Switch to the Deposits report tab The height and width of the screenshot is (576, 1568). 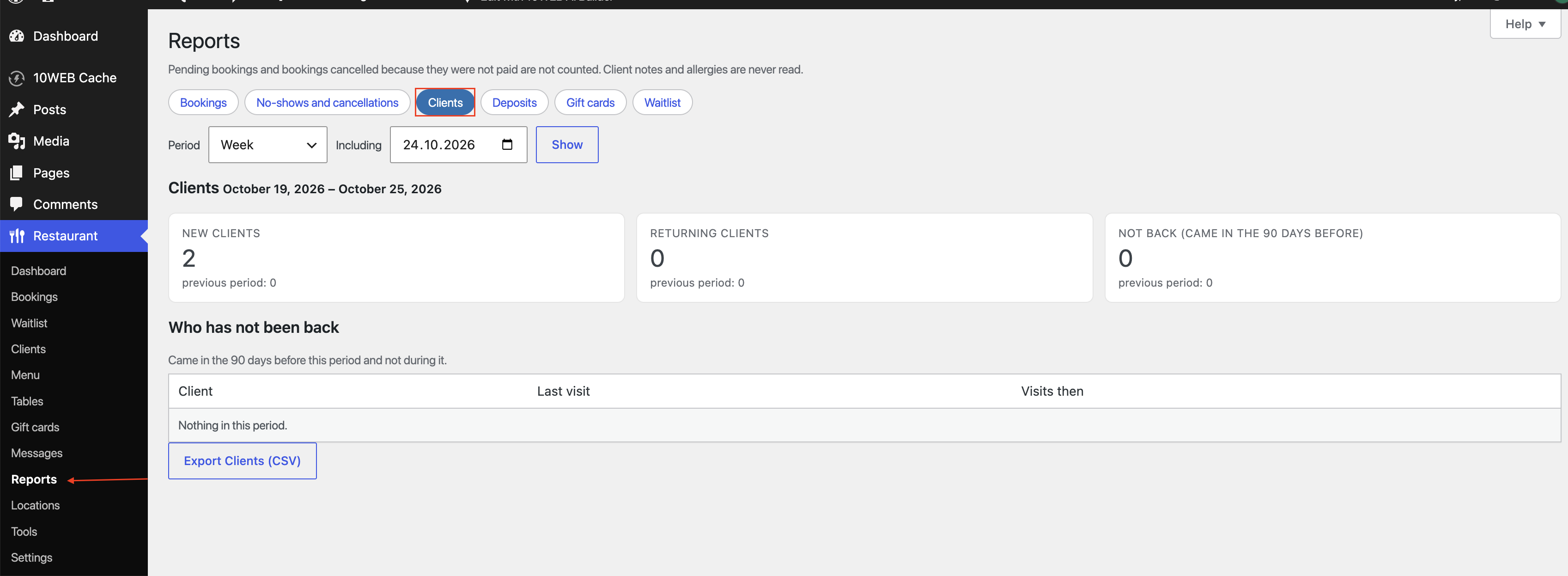514,102
